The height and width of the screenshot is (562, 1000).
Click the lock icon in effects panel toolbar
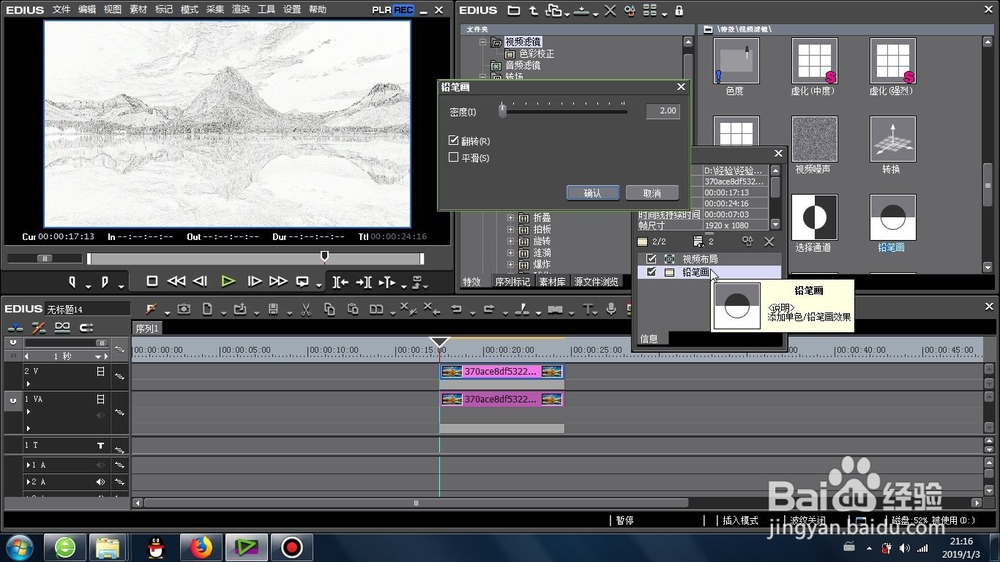679,11
